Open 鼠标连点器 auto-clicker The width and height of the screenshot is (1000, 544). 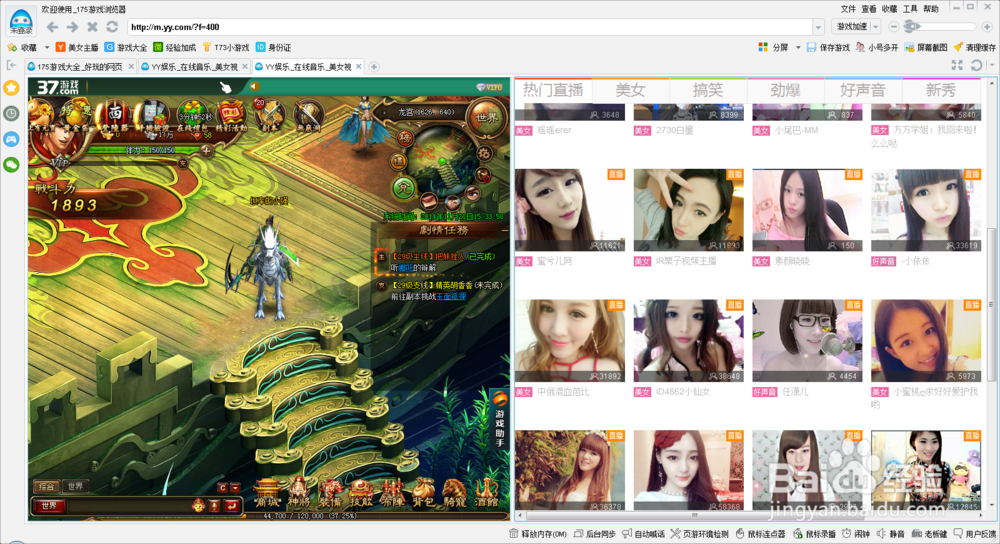pos(761,534)
